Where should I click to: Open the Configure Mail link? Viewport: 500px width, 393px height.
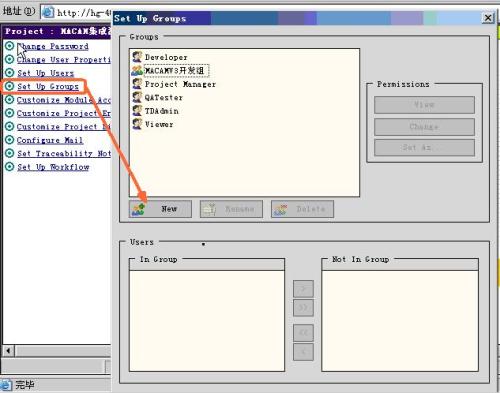coord(50,140)
